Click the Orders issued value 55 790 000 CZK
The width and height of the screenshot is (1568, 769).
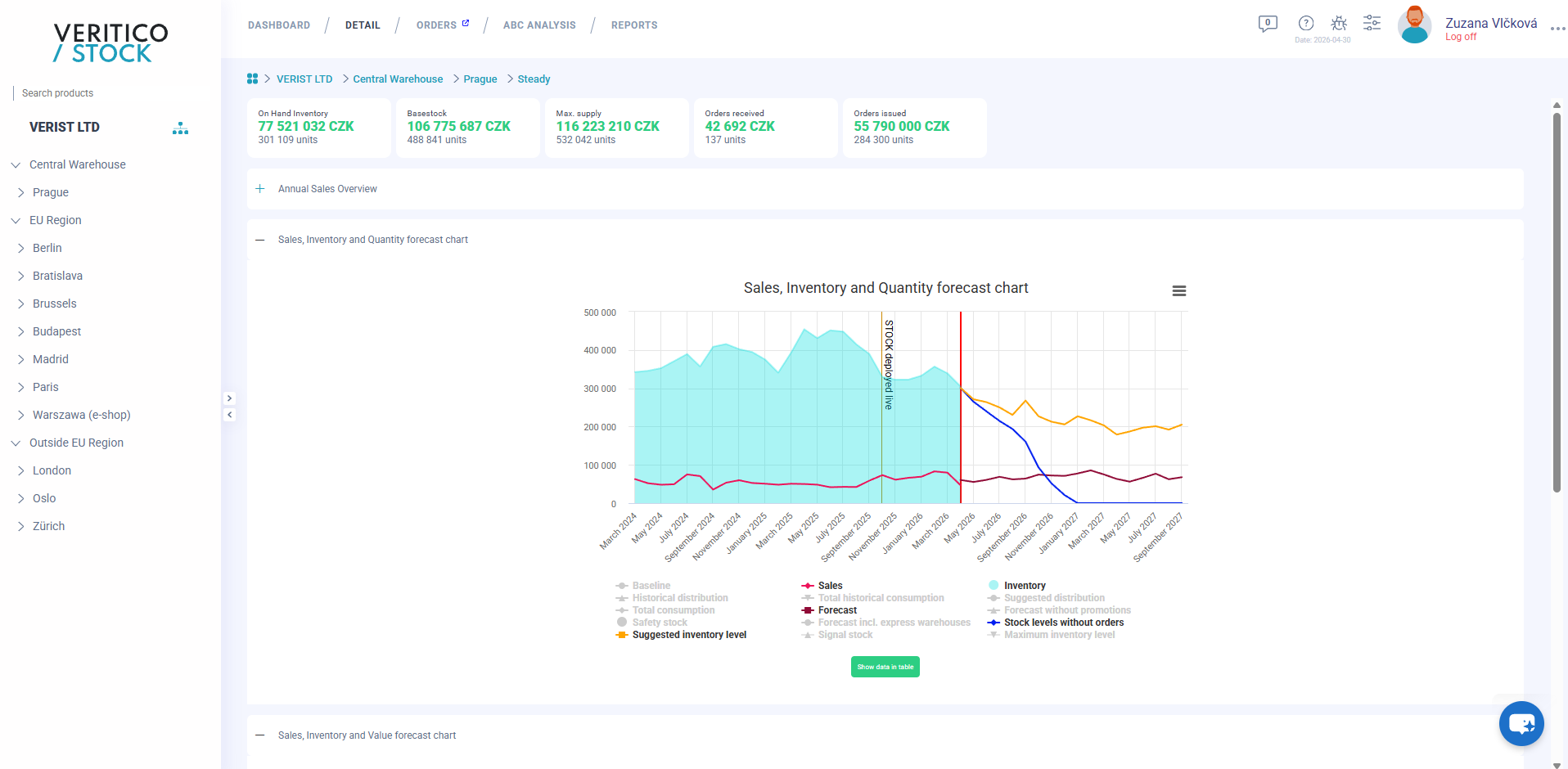(x=902, y=126)
